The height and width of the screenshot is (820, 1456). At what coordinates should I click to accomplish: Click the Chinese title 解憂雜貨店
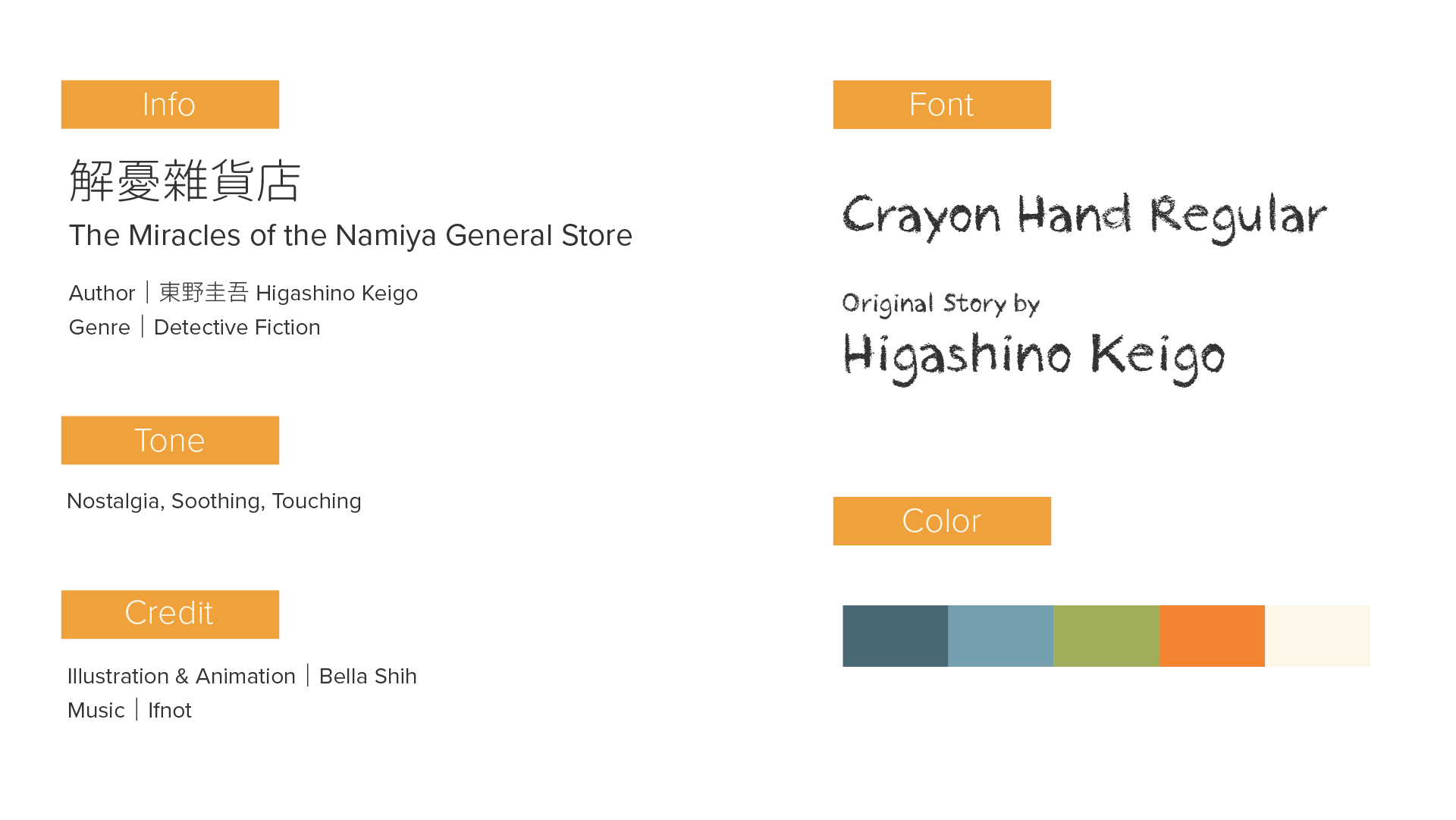185,181
